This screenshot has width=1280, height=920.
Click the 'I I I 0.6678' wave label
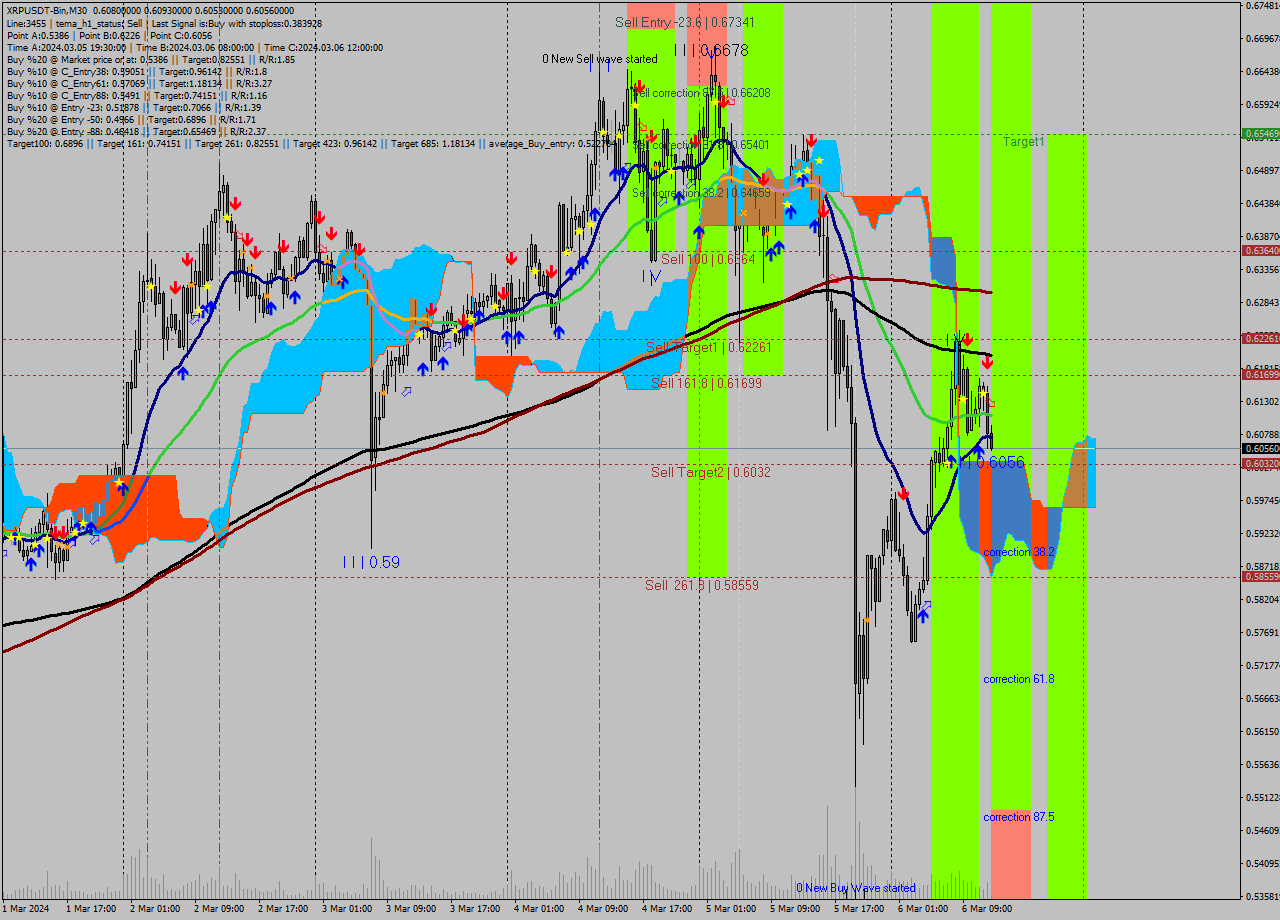coord(711,50)
